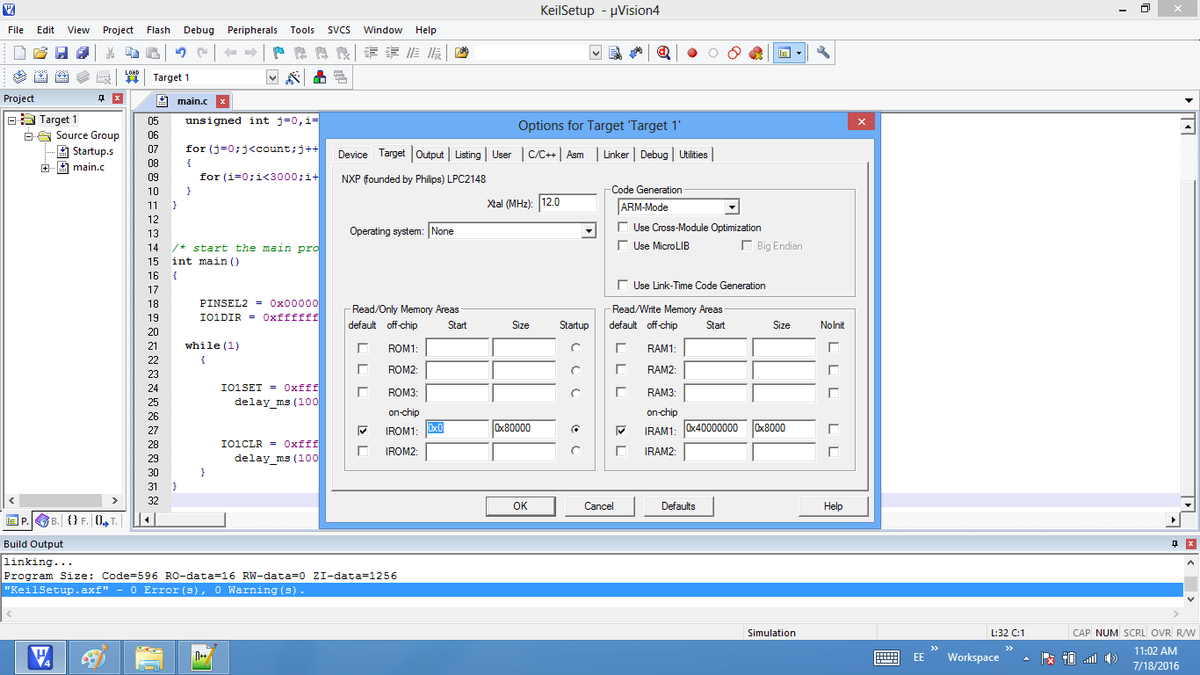The width and height of the screenshot is (1200, 675).
Task: Check Use Cross-Module Optimization option
Action: click(623, 228)
